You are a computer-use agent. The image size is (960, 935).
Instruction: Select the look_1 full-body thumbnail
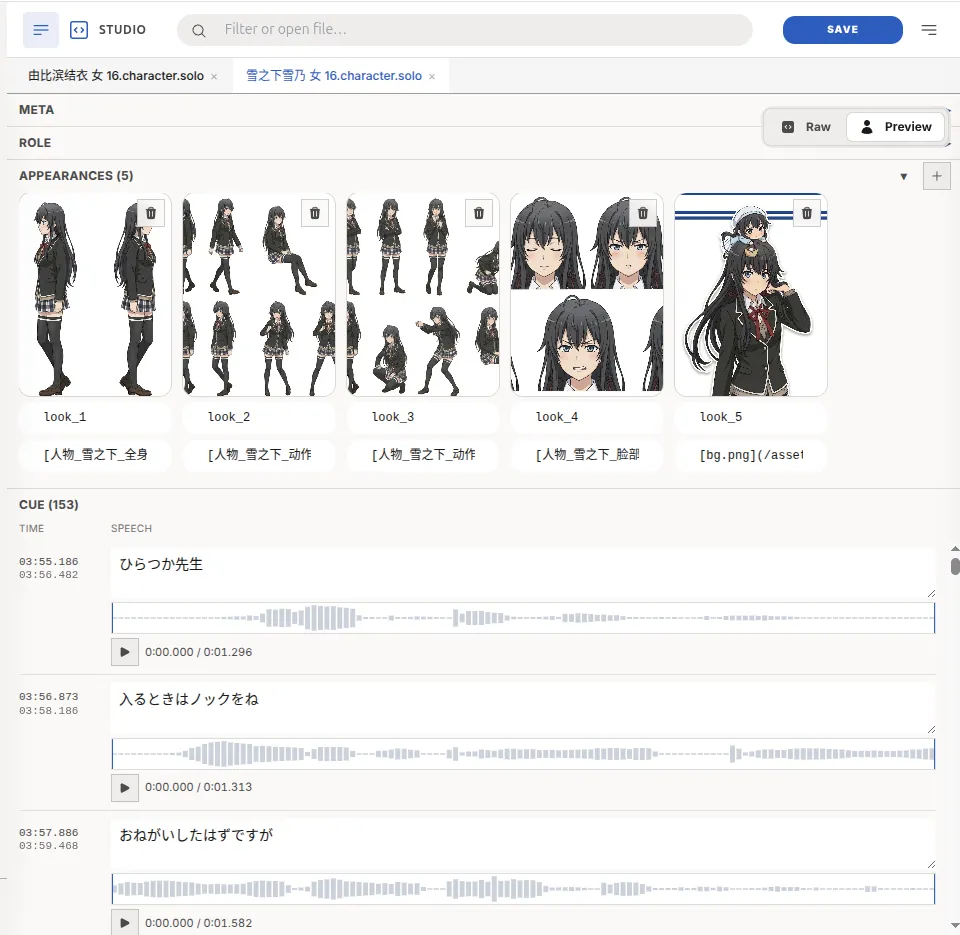[x=95, y=295]
